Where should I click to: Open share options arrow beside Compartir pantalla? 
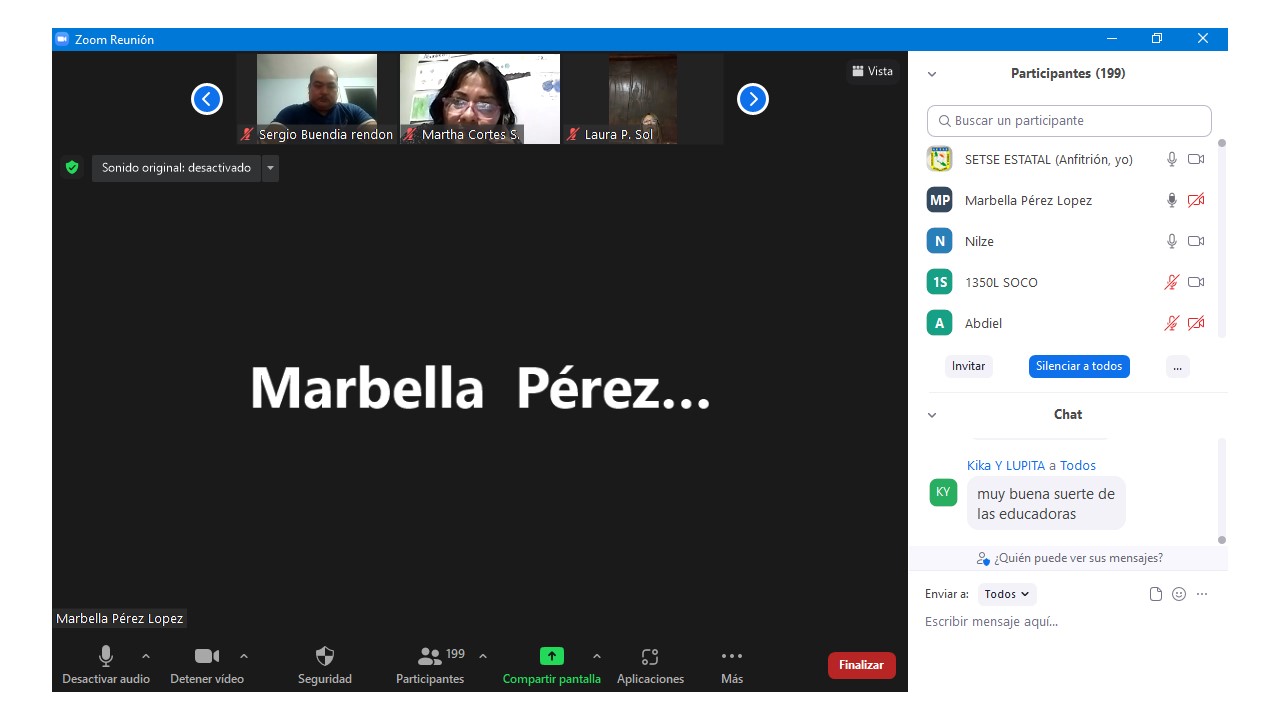coord(597,657)
